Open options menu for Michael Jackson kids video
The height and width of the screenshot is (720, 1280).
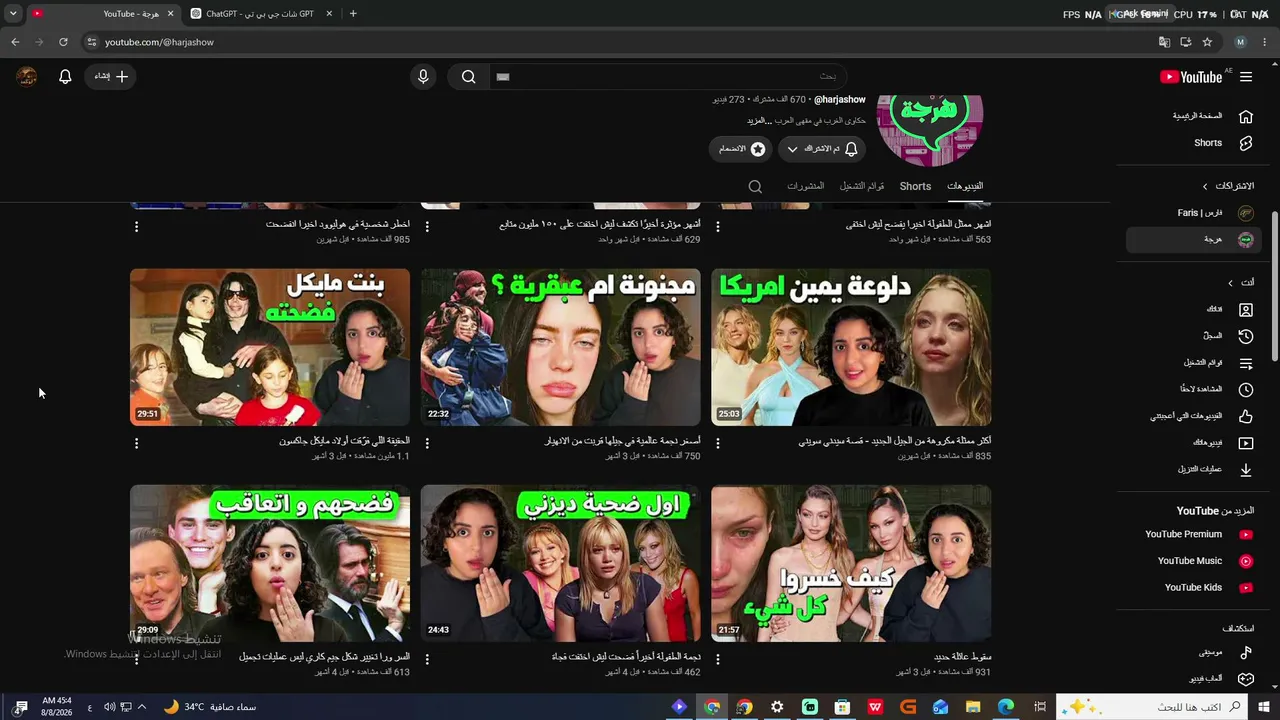pos(137,443)
